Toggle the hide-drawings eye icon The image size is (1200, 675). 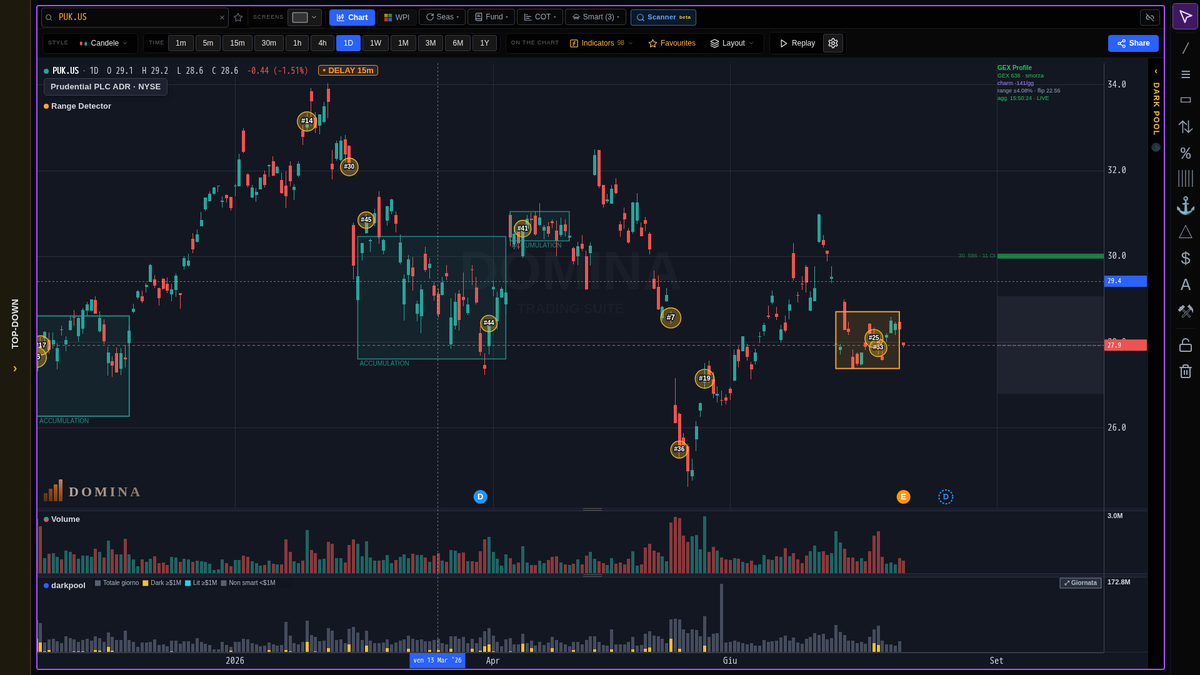(1149, 17)
